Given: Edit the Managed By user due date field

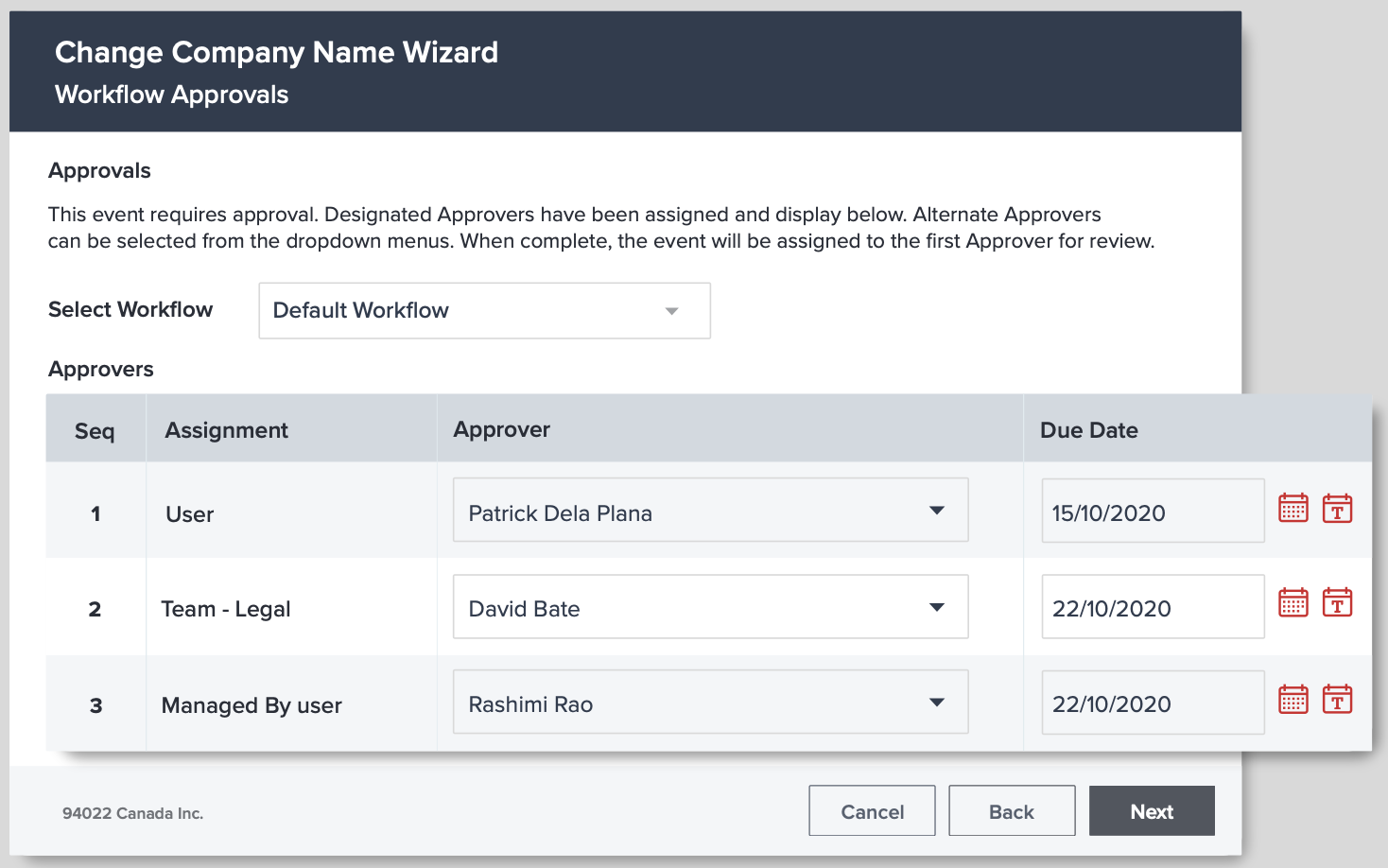Looking at the screenshot, I should pos(1153,703).
